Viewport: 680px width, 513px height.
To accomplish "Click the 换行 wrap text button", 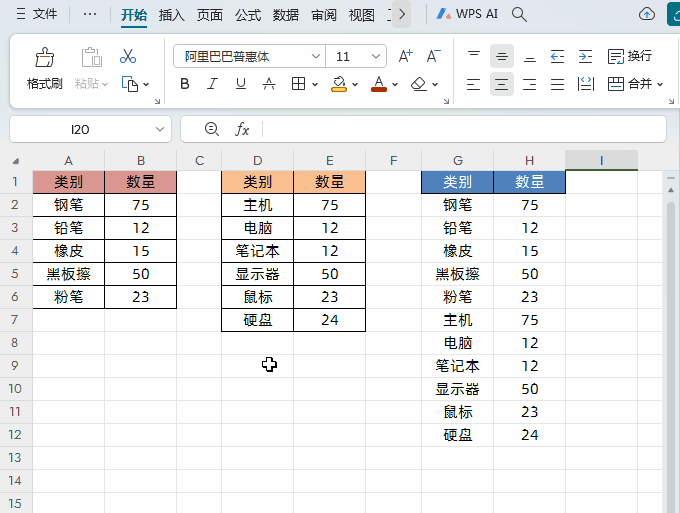I will point(629,57).
